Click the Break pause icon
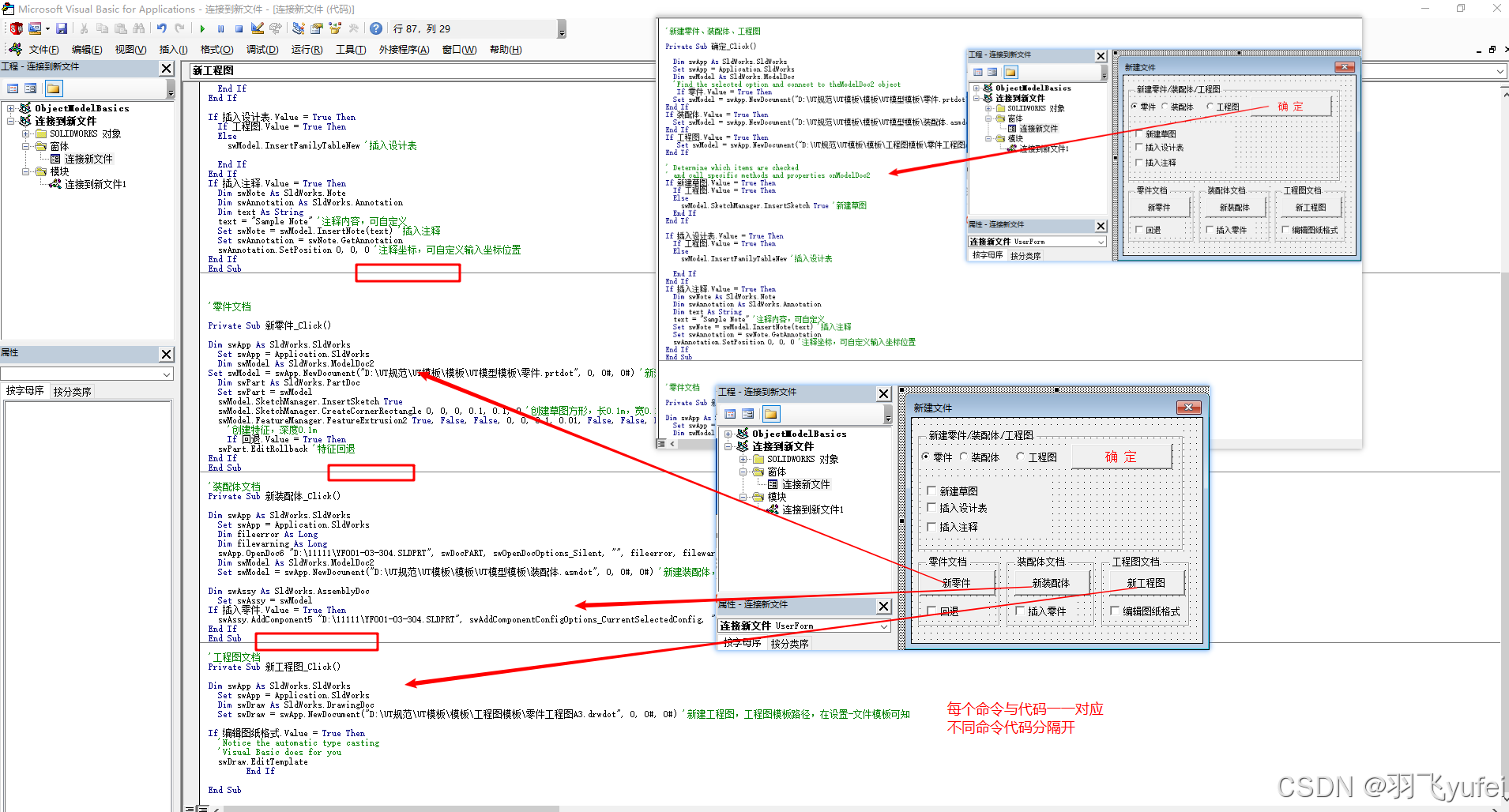The image size is (1509, 812). click(220, 28)
